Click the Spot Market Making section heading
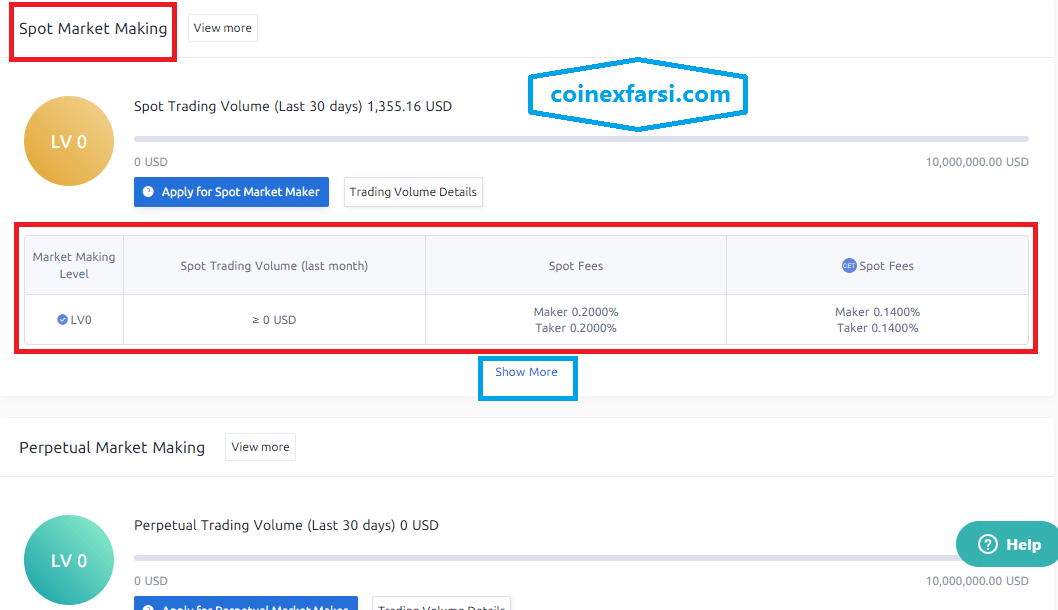Screen dimensions: 1058x610 (93, 28)
